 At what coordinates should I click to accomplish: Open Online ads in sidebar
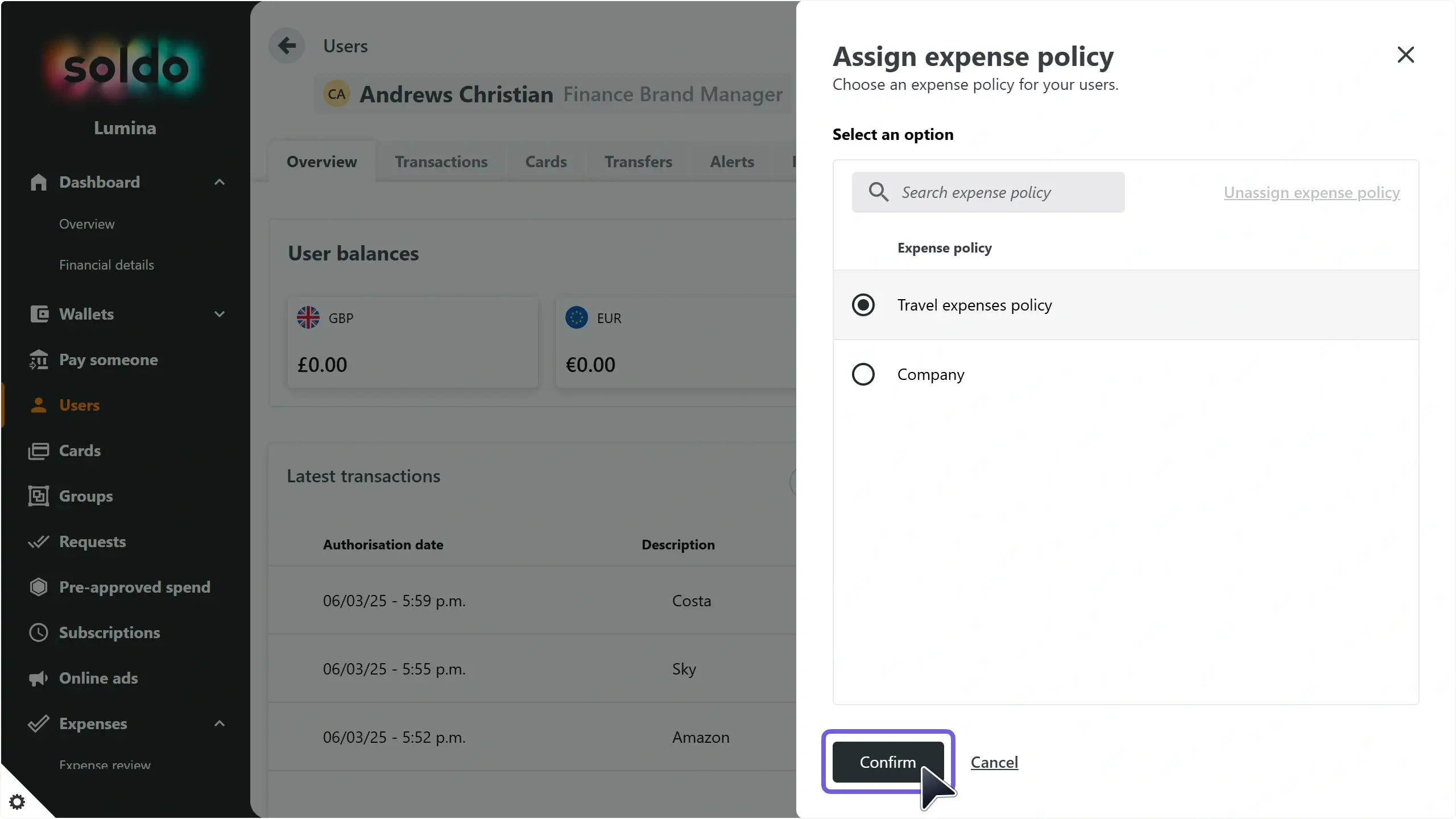[98, 678]
